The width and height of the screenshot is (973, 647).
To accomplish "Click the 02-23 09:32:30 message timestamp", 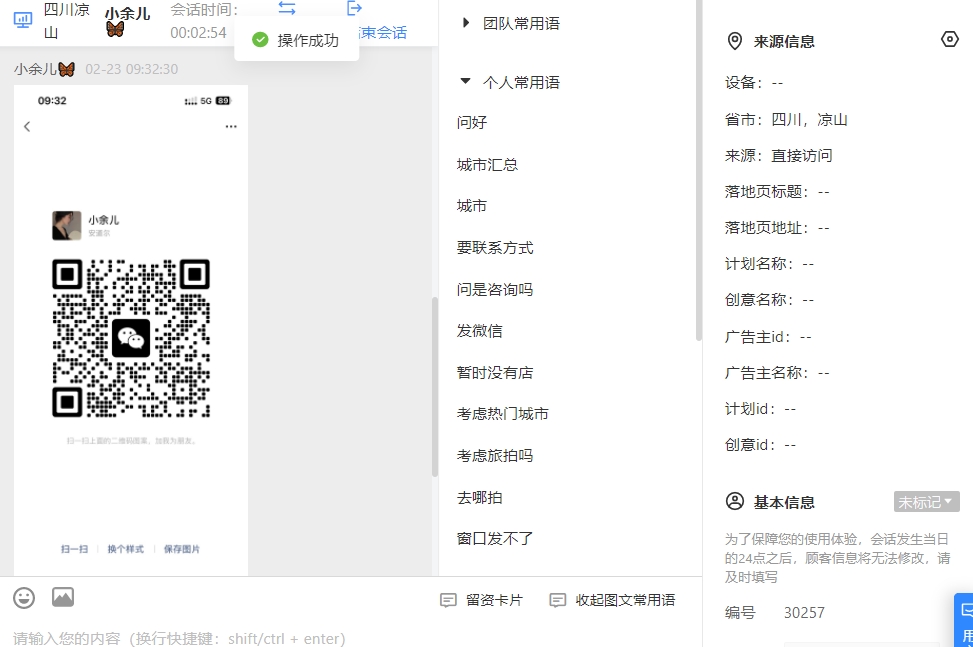I will click(132, 69).
